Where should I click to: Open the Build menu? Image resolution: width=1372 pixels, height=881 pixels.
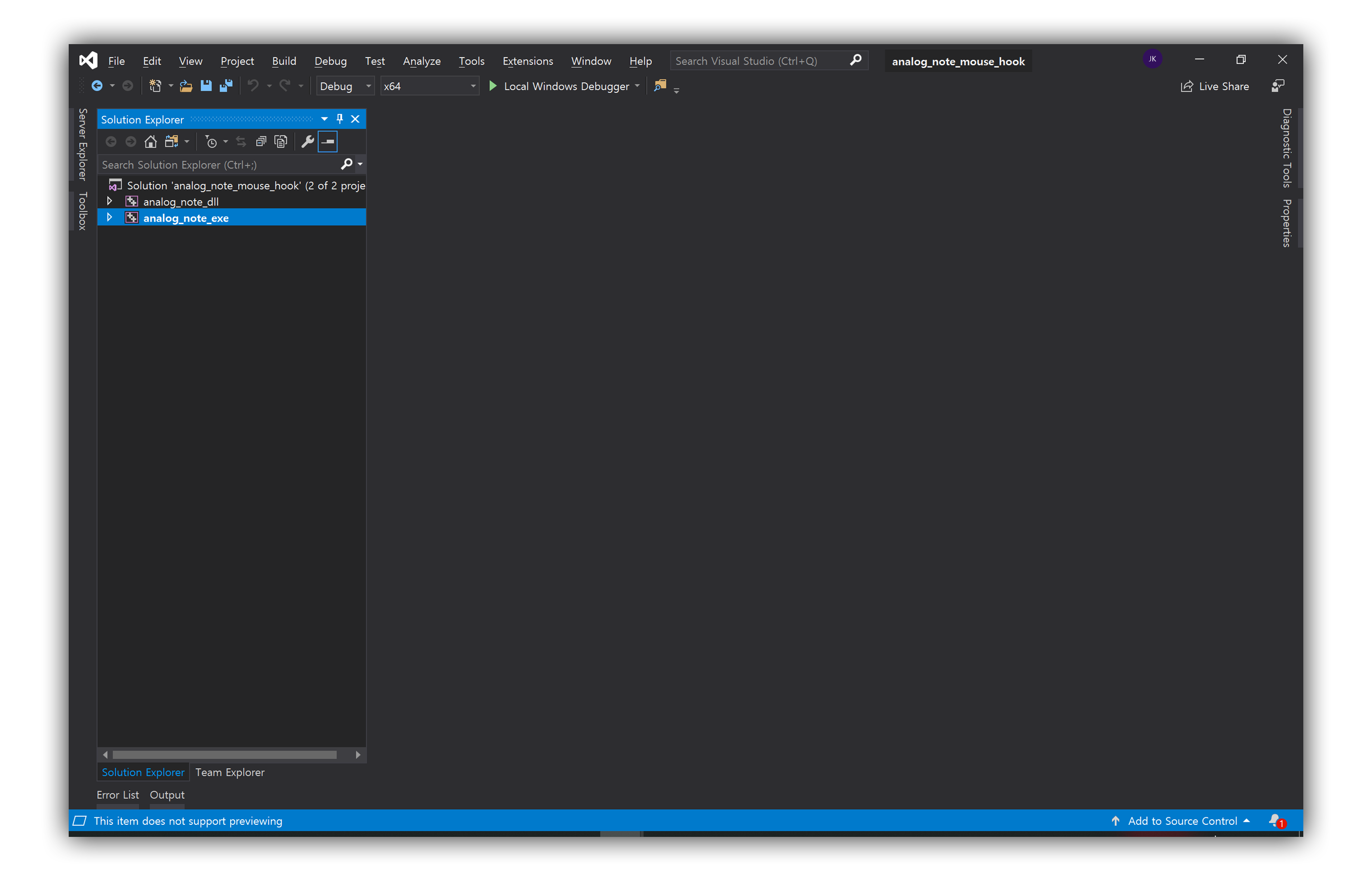pyautogui.click(x=284, y=61)
